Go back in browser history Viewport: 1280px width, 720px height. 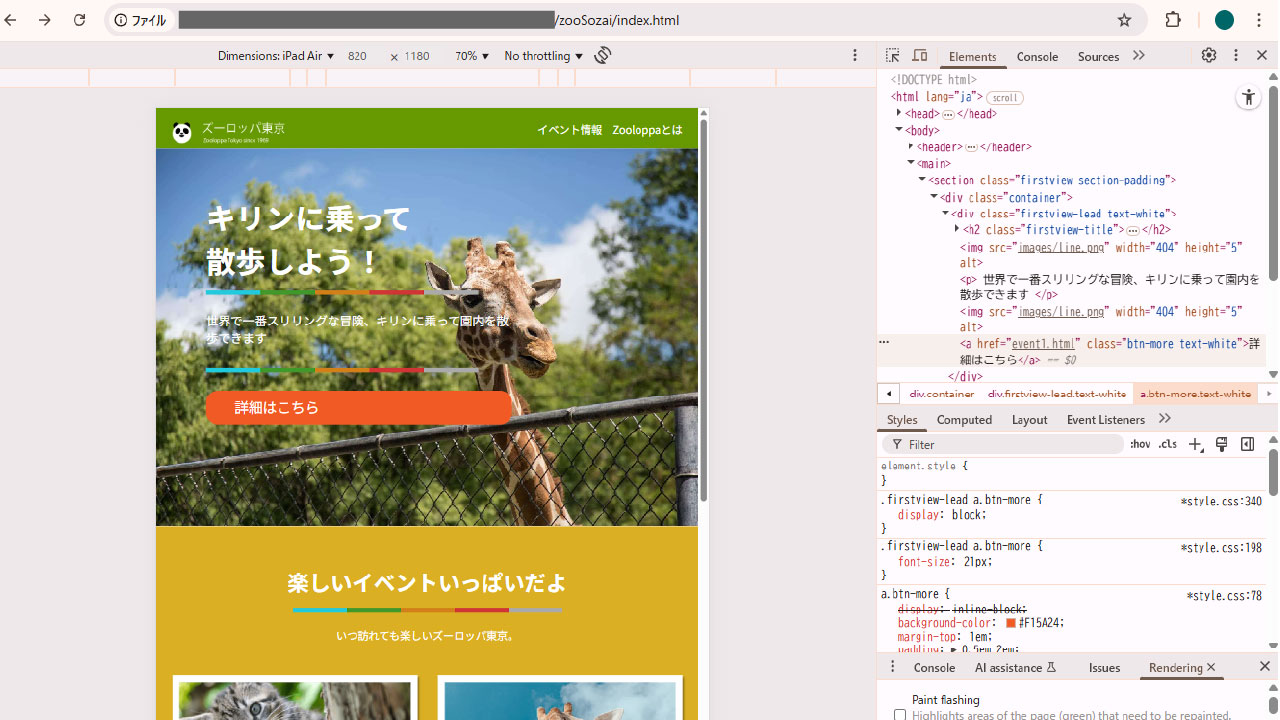coord(10,20)
